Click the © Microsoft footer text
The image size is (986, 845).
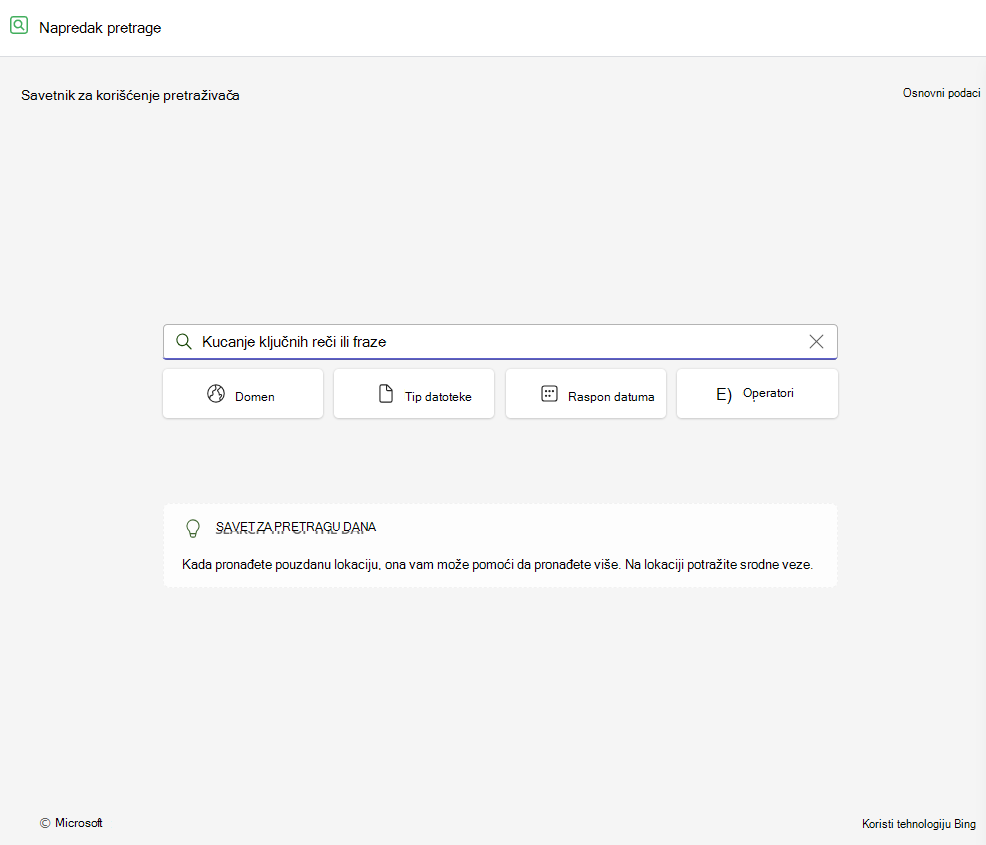(71, 823)
